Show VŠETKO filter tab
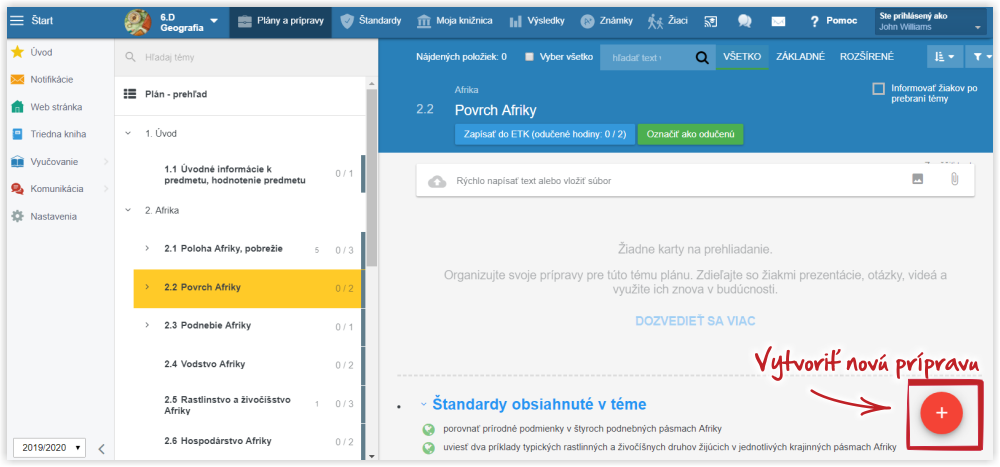Screen dimensions: 1000x467 (x=742, y=57)
